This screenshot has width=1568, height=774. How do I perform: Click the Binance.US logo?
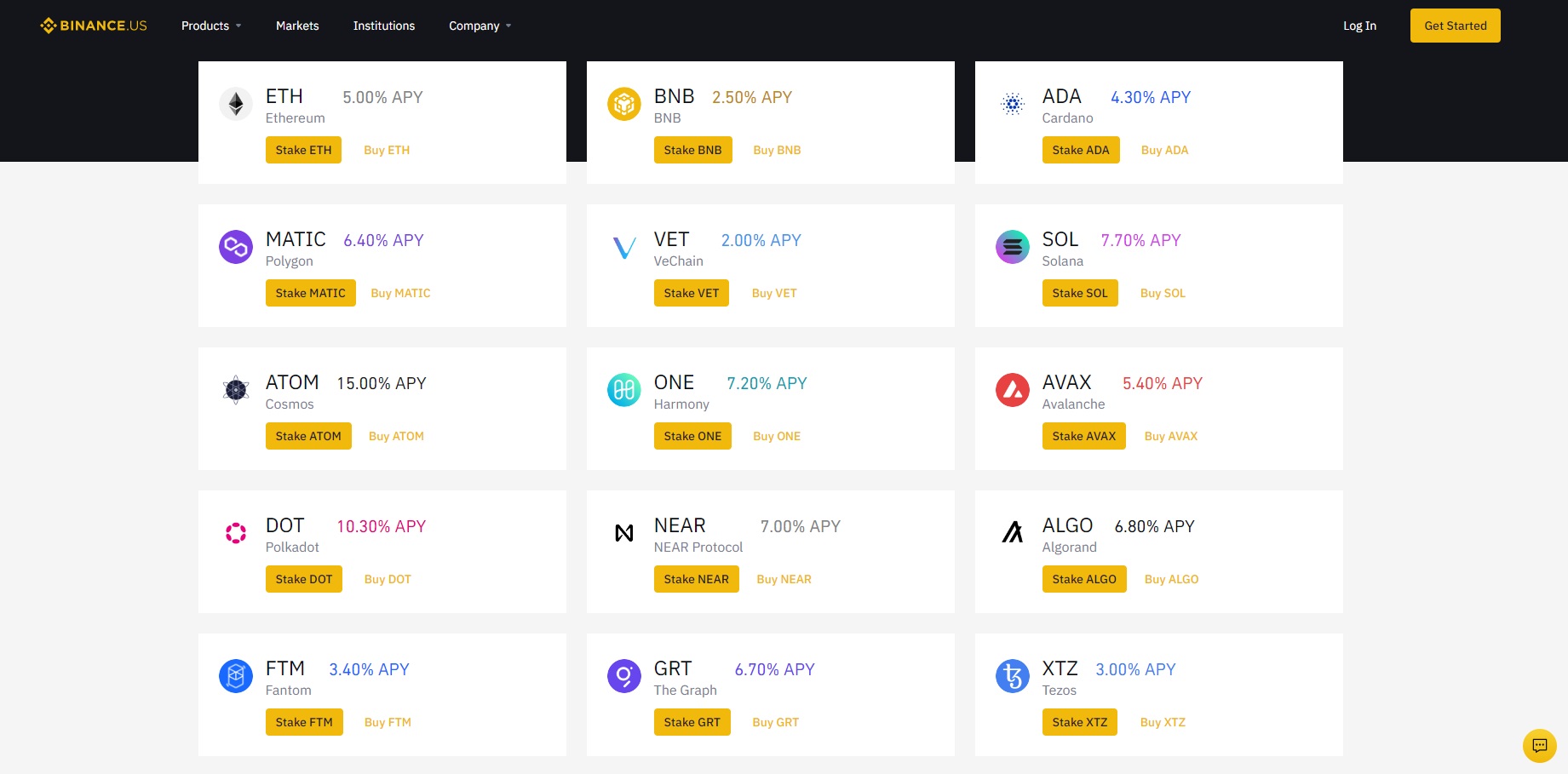(94, 26)
